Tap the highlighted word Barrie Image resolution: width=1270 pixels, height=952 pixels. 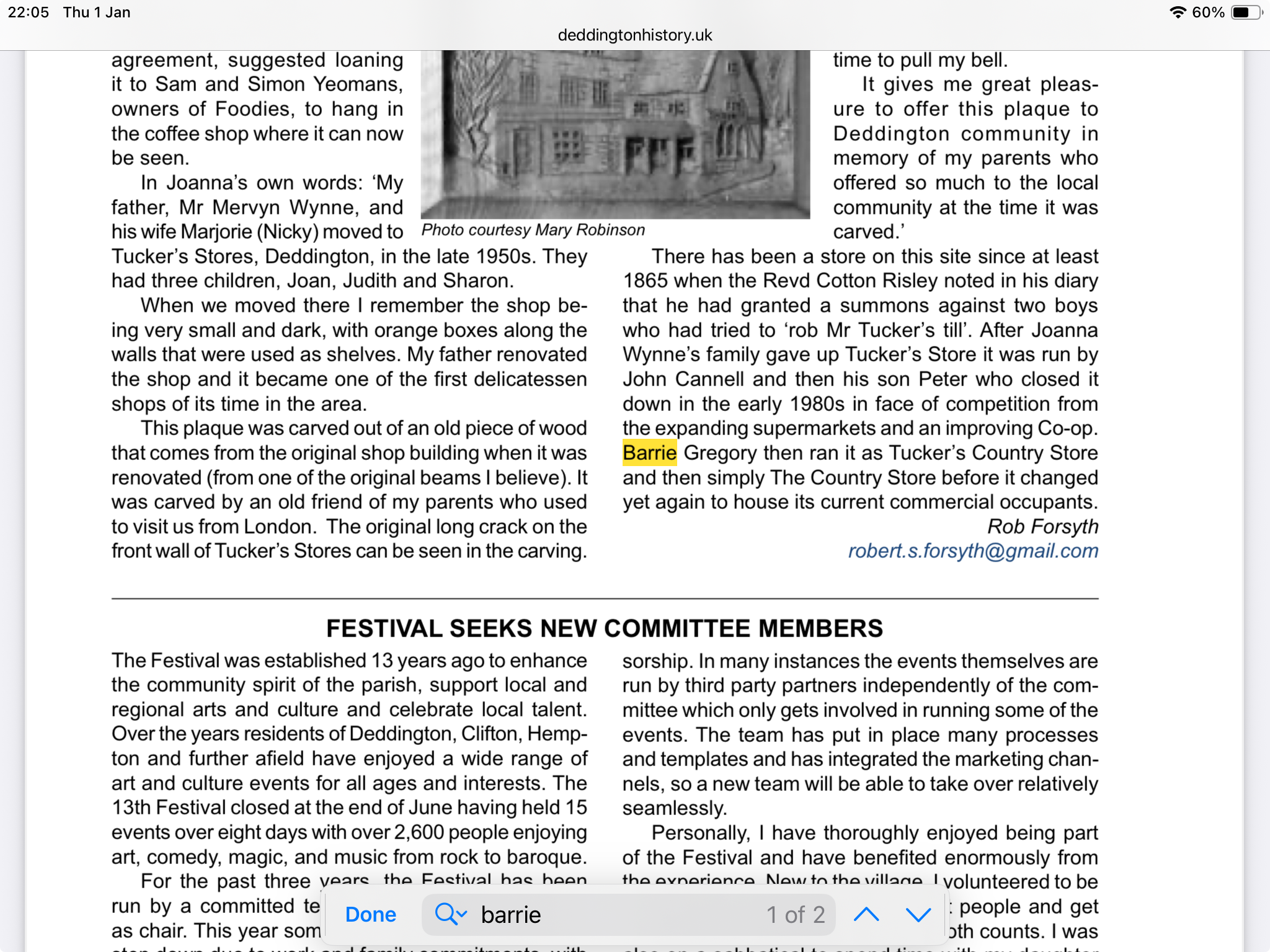(649, 452)
